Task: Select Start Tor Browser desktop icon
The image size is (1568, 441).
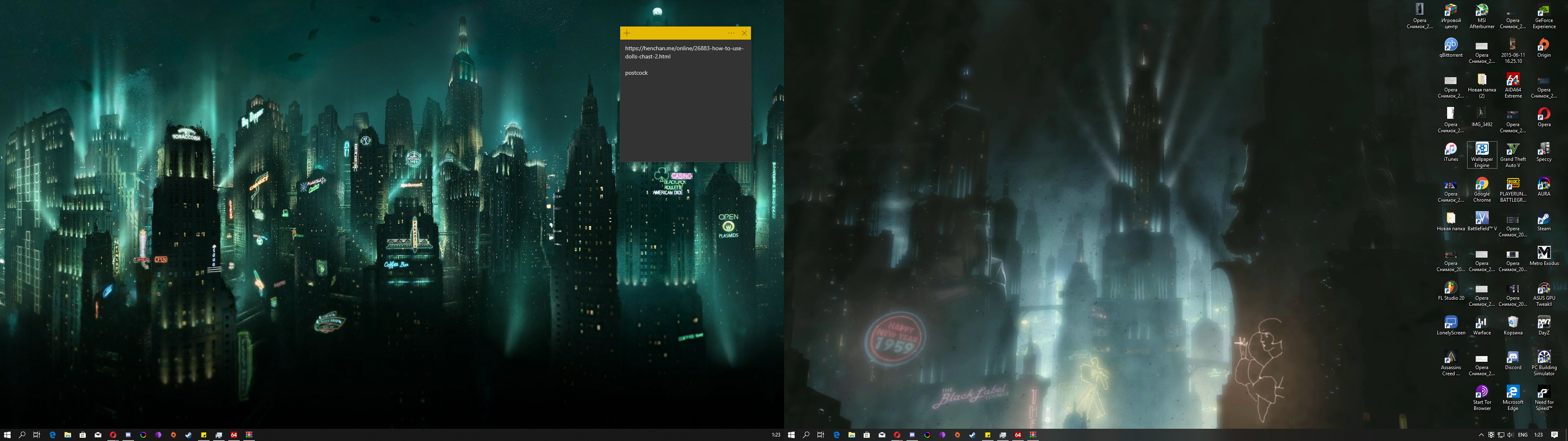Action: (1482, 399)
